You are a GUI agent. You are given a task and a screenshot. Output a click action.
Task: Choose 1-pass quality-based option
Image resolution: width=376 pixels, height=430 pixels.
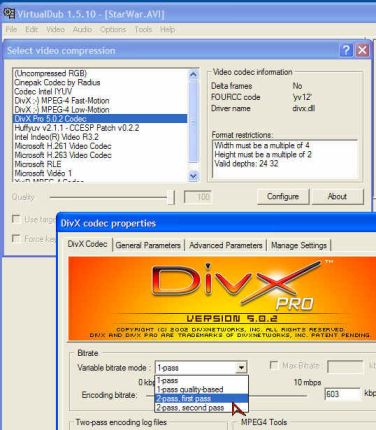(x=201, y=389)
